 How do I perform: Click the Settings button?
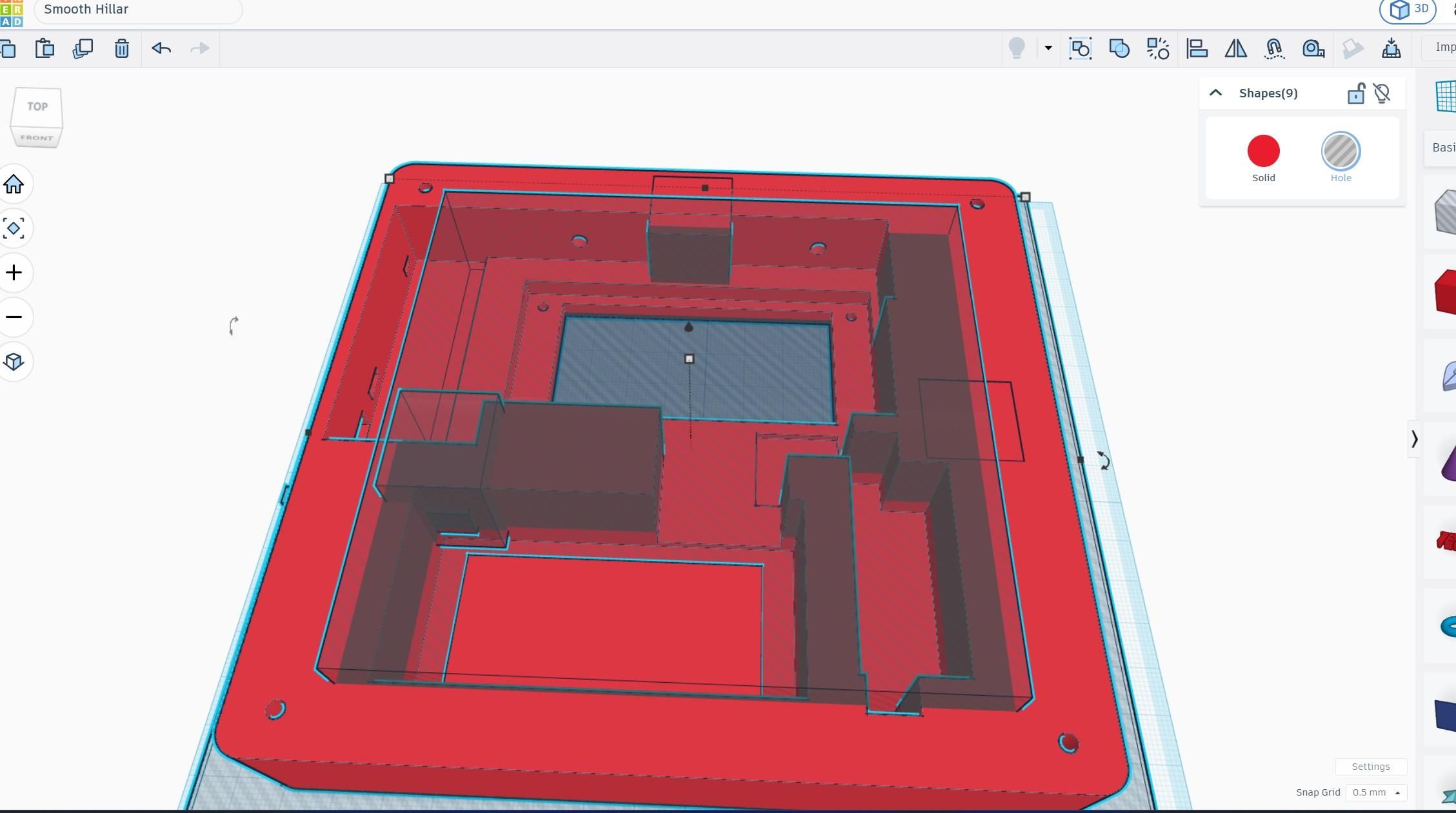tap(1371, 767)
